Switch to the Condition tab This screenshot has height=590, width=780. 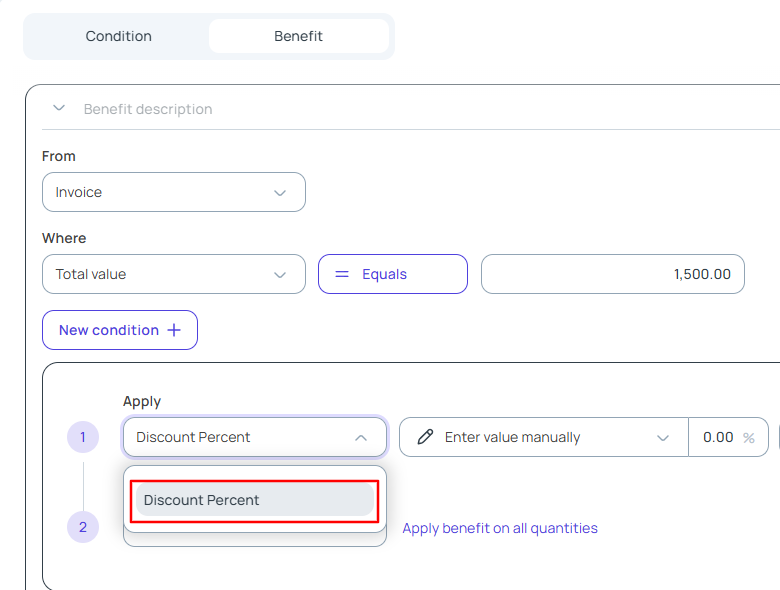coord(119,36)
